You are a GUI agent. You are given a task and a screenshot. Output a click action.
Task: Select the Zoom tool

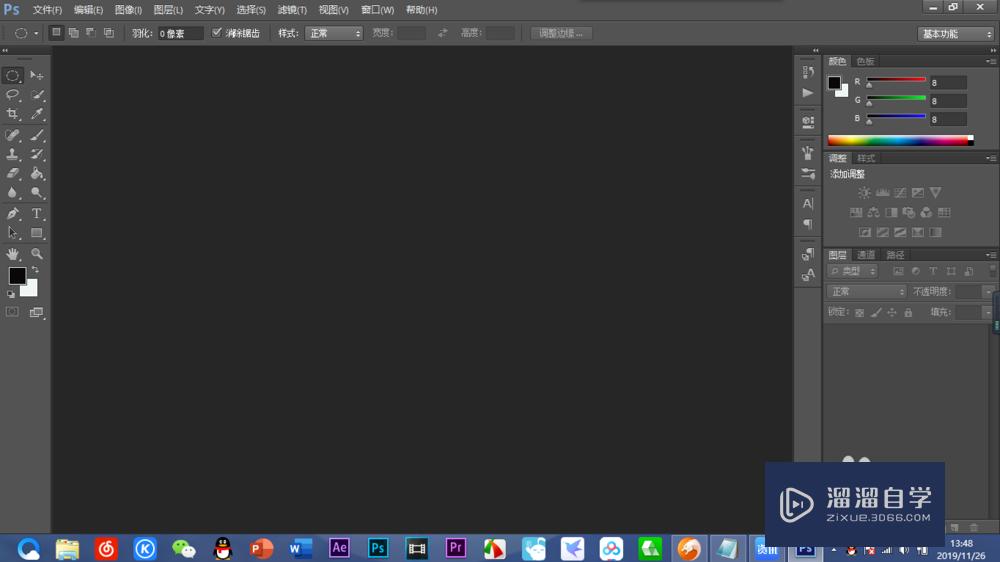37,254
